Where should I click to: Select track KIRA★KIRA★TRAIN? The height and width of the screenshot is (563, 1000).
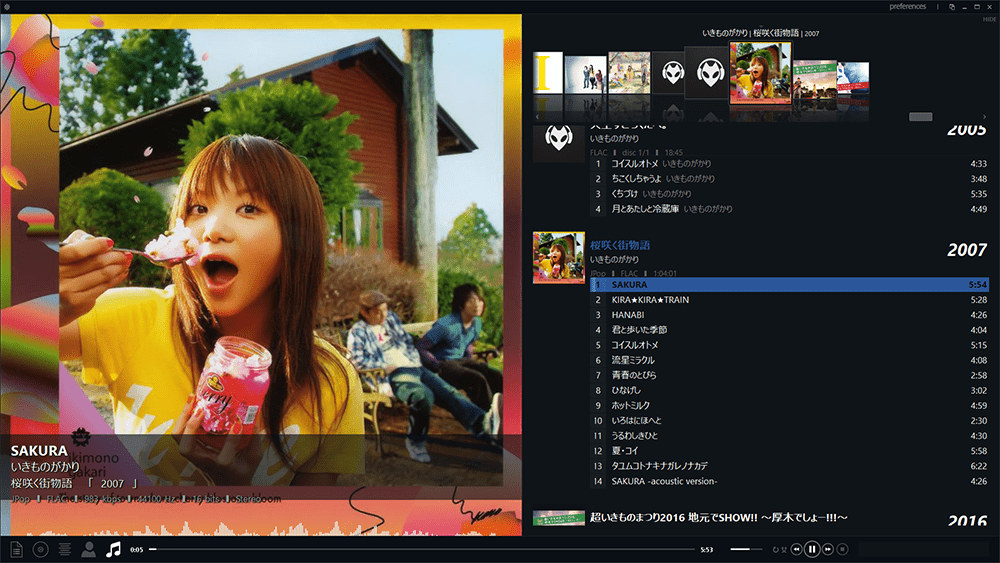pos(790,300)
